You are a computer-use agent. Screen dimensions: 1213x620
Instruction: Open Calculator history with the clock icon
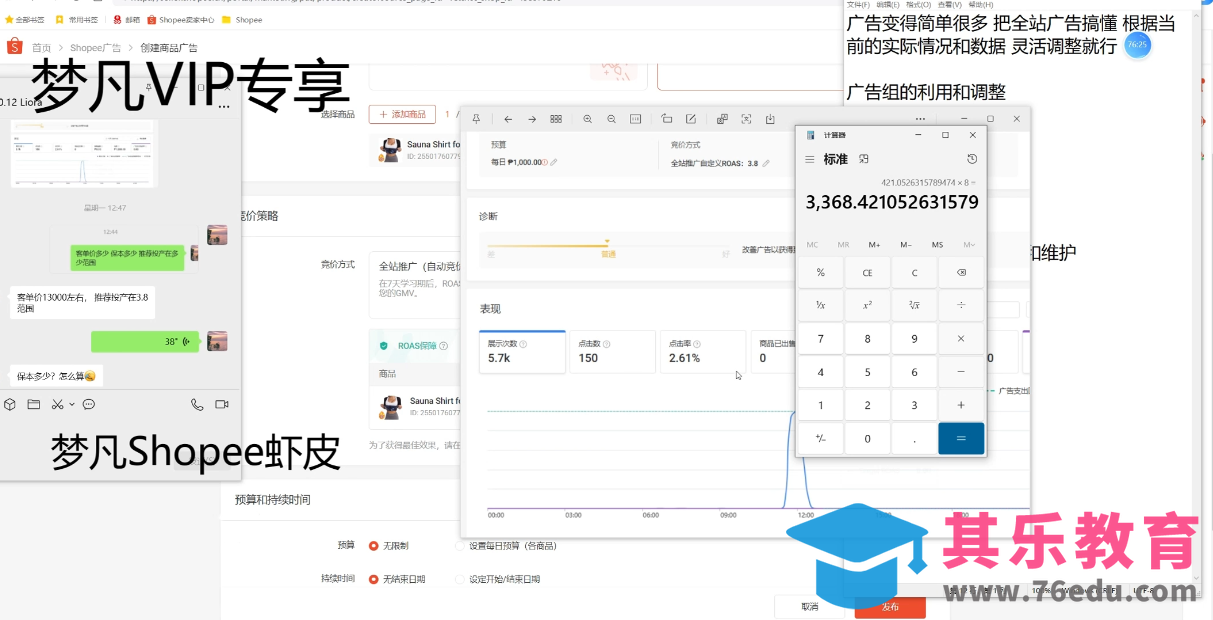(x=971, y=158)
